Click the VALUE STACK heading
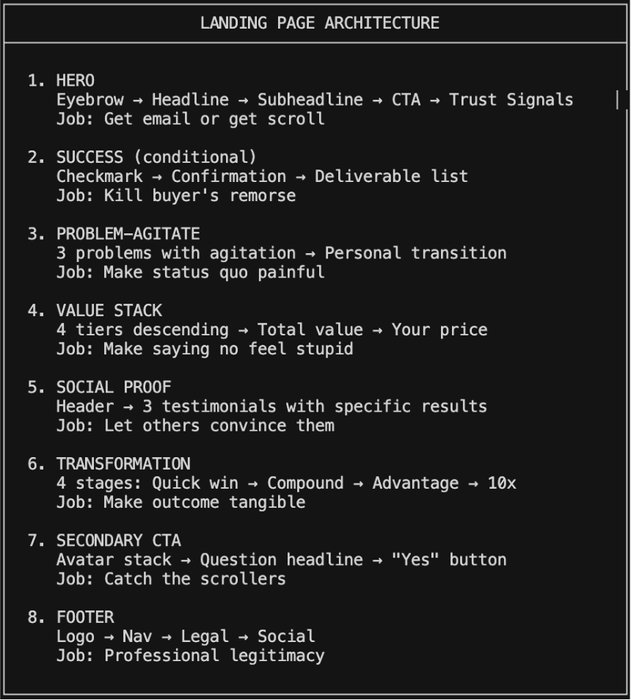 pos(109,310)
